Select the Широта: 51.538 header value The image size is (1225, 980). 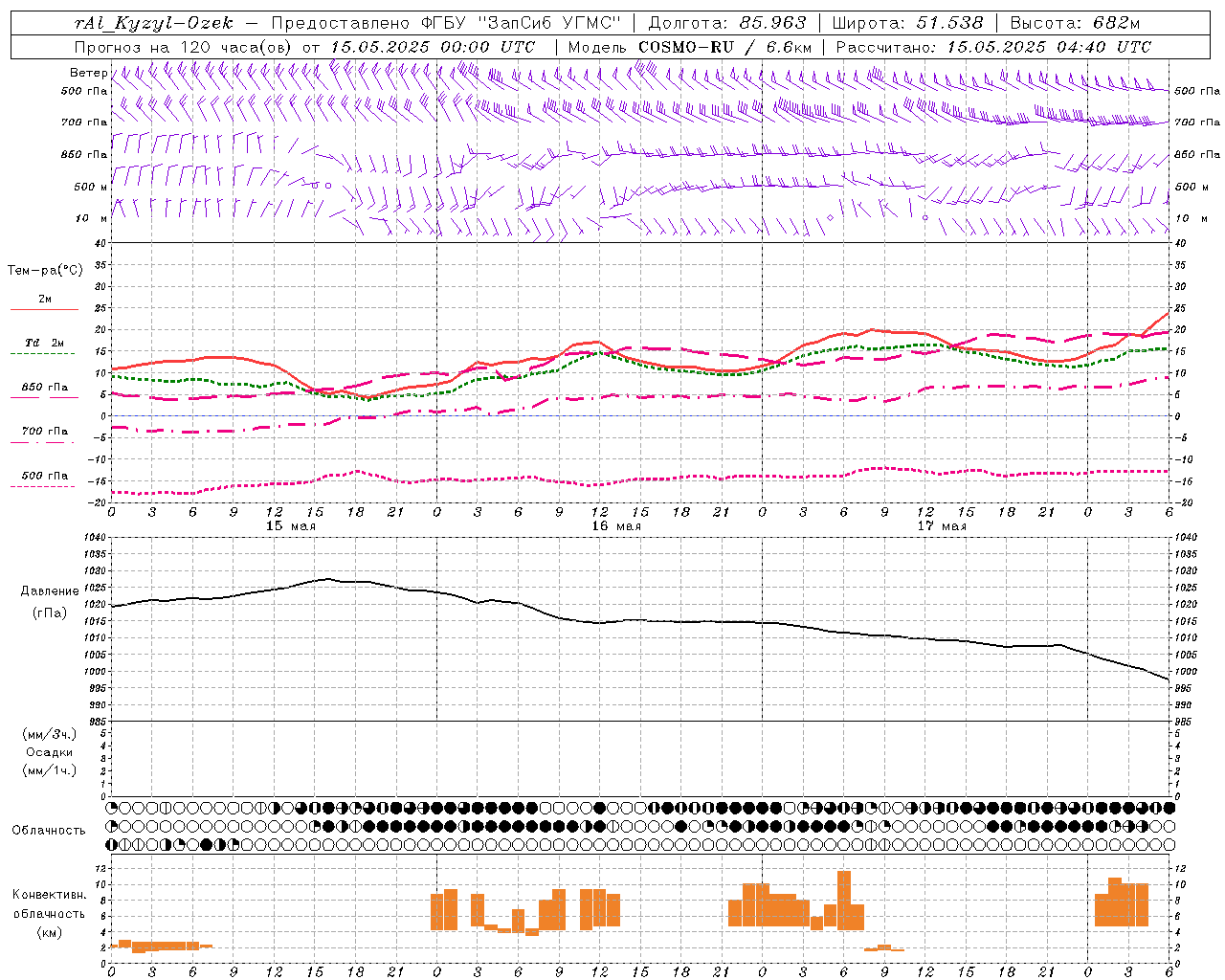[x=907, y=23]
